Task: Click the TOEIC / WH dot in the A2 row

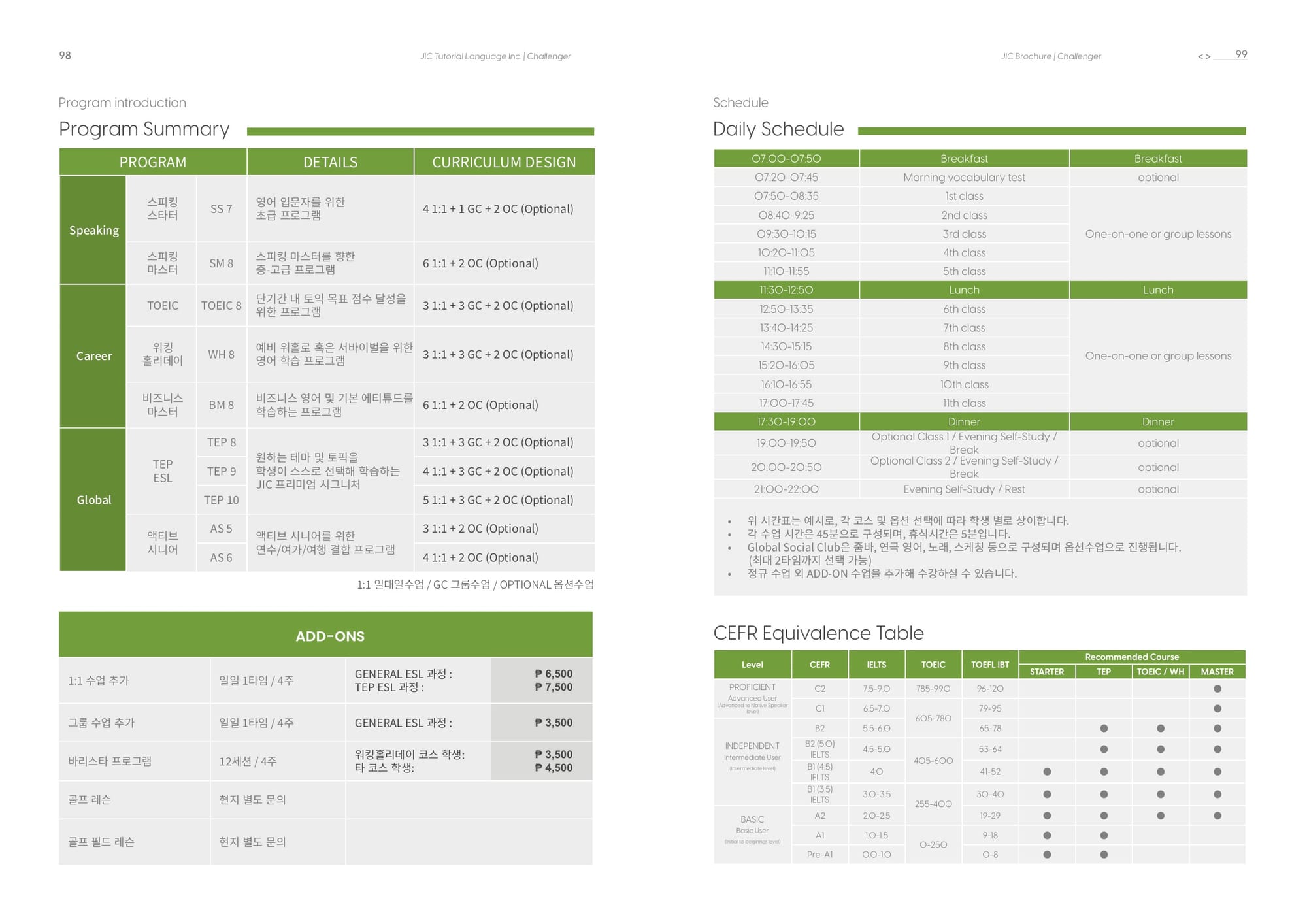Action: click(x=1161, y=816)
